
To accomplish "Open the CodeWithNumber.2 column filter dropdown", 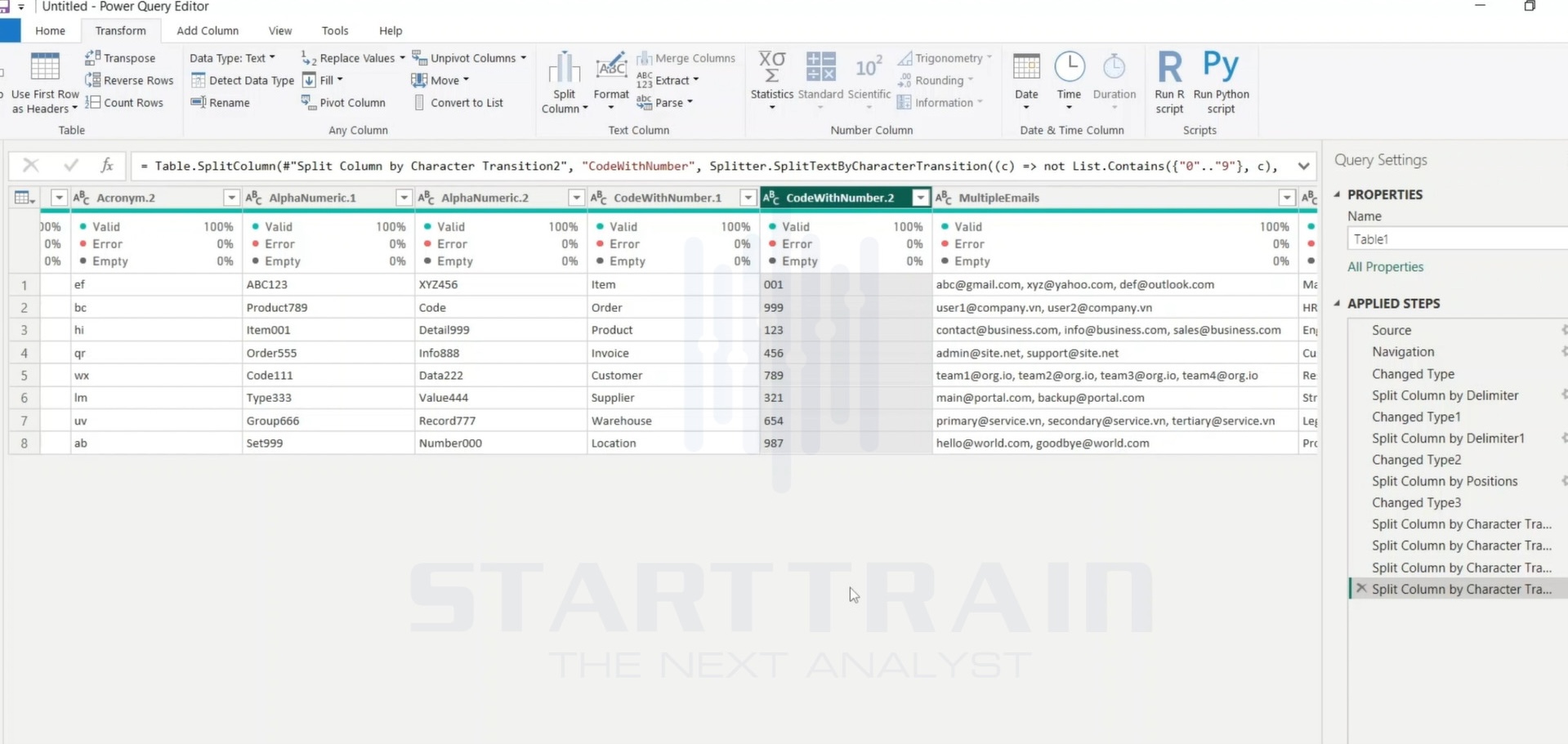I will tap(921, 198).
